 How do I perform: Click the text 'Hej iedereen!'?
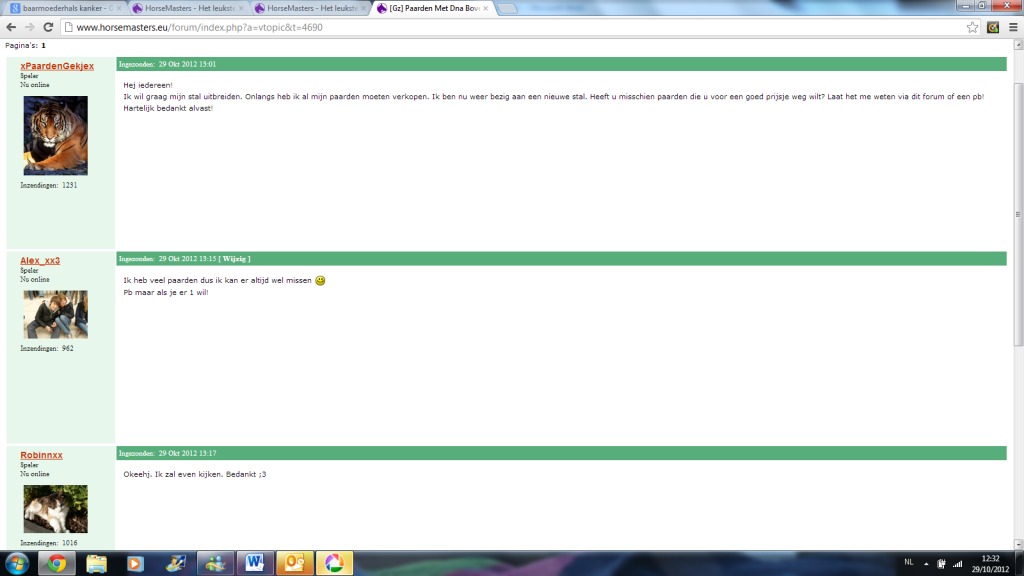point(148,85)
